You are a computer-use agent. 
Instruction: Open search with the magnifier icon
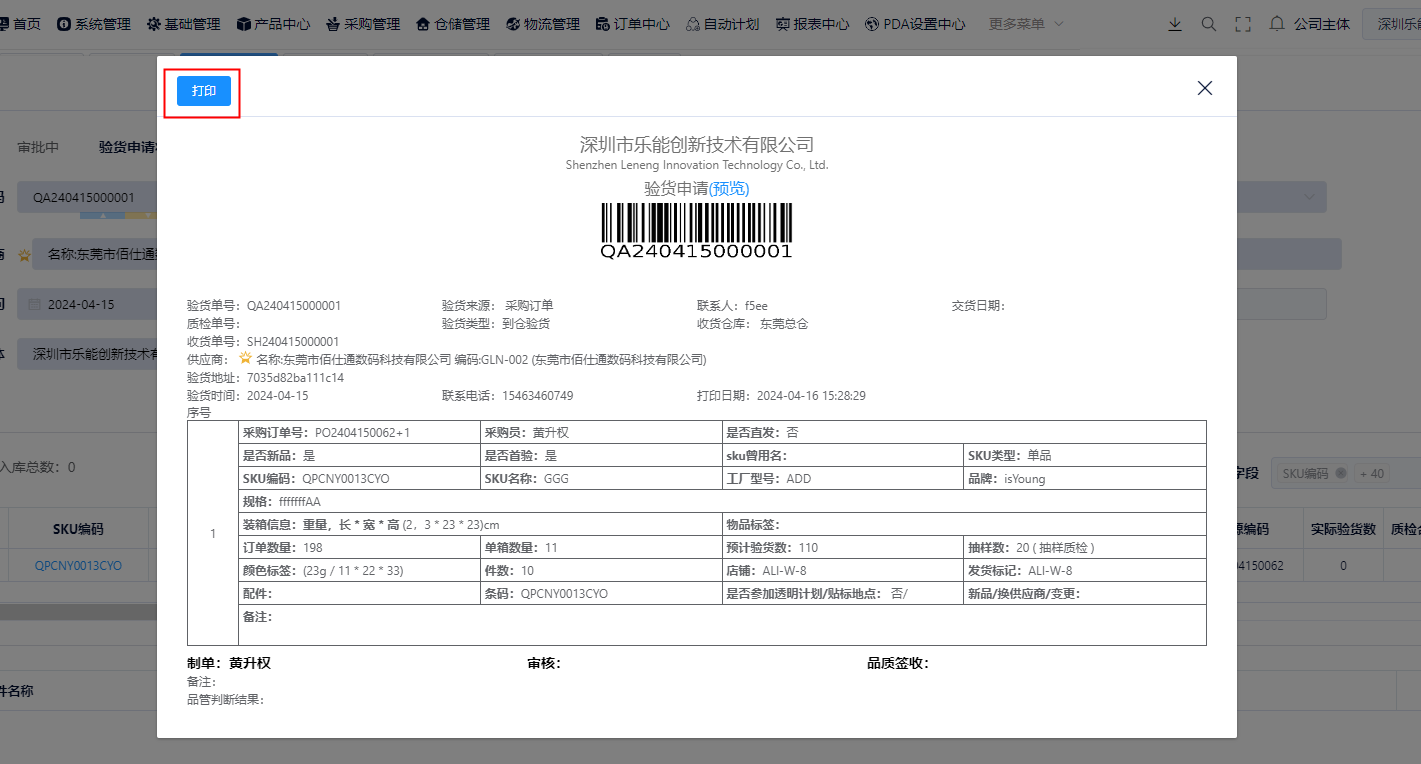pos(1208,24)
